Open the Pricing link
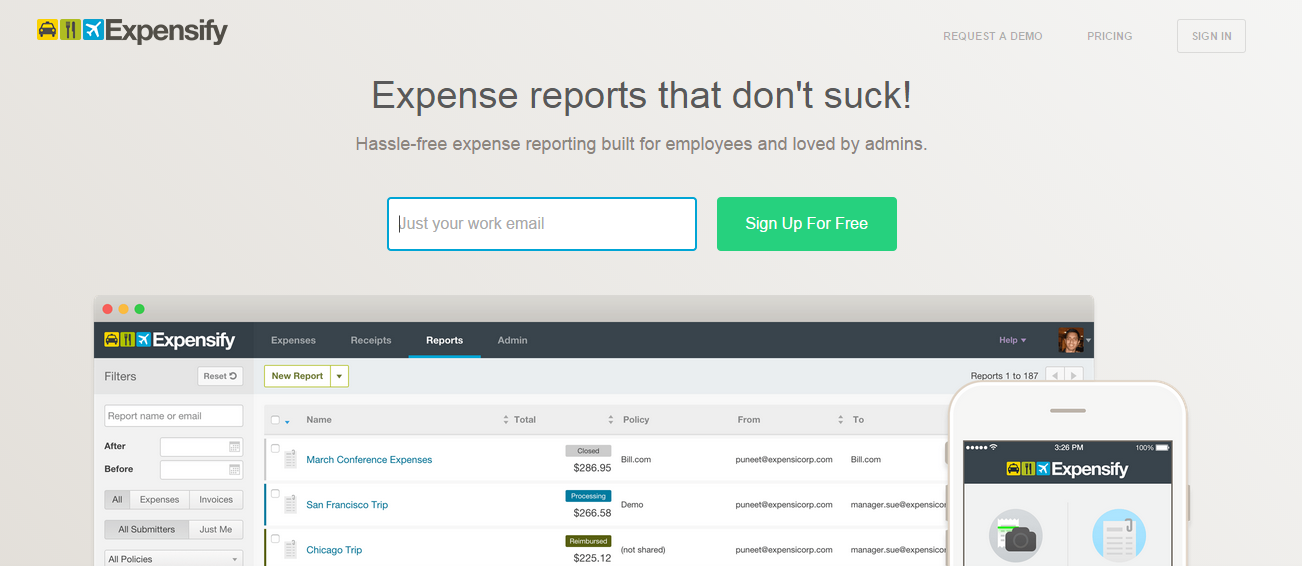 (x=1109, y=36)
